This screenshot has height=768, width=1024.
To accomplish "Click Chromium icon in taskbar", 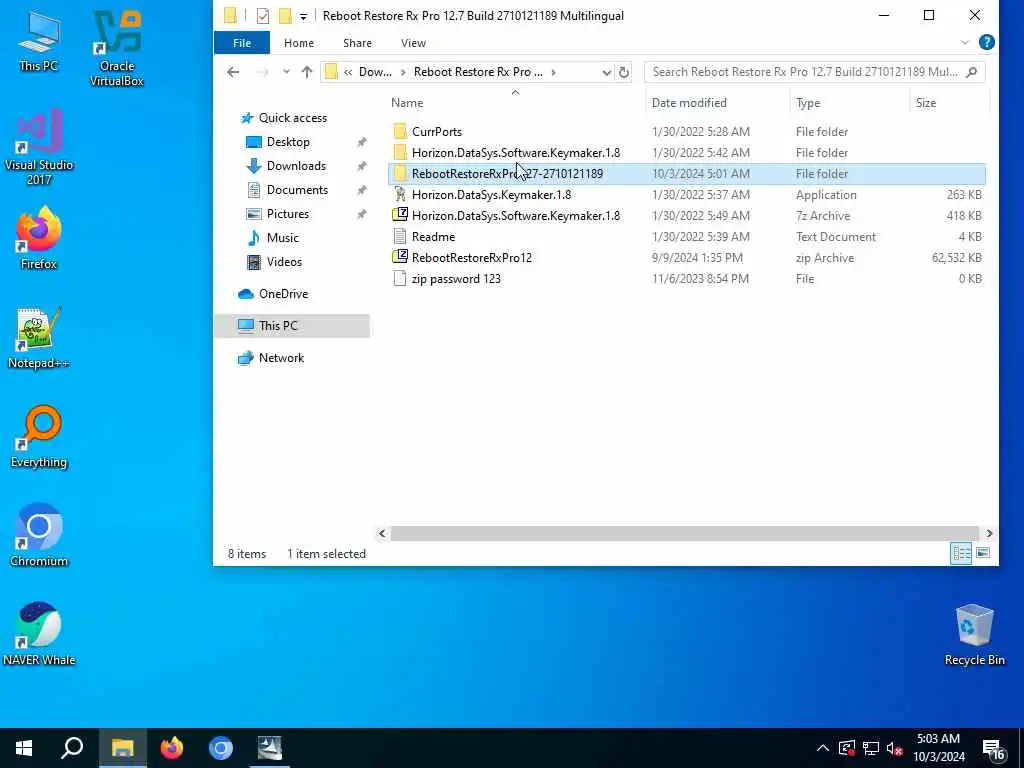I will (221, 748).
